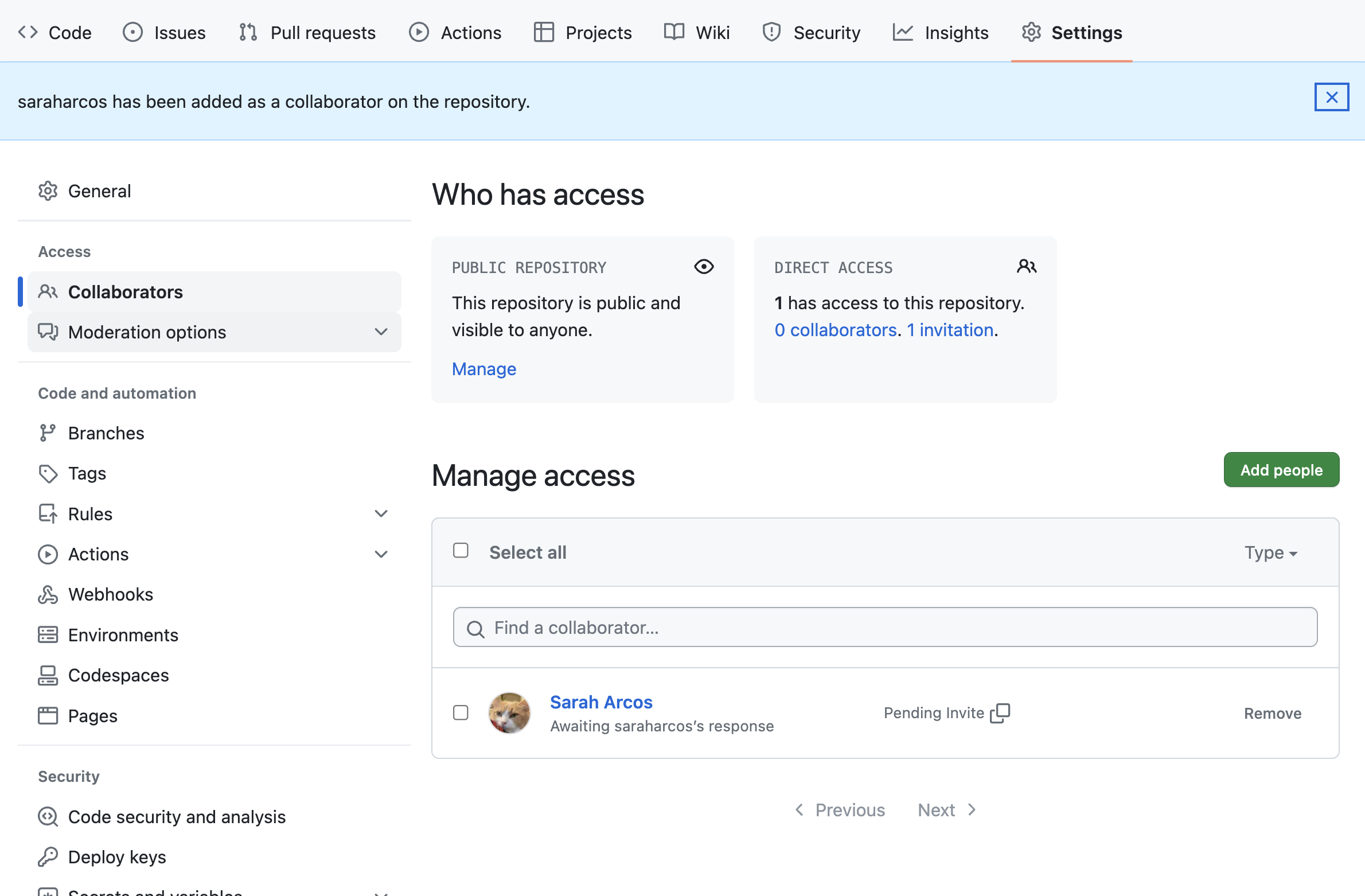
Task: Click the Code angle-brackets icon
Action: tap(28, 32)
